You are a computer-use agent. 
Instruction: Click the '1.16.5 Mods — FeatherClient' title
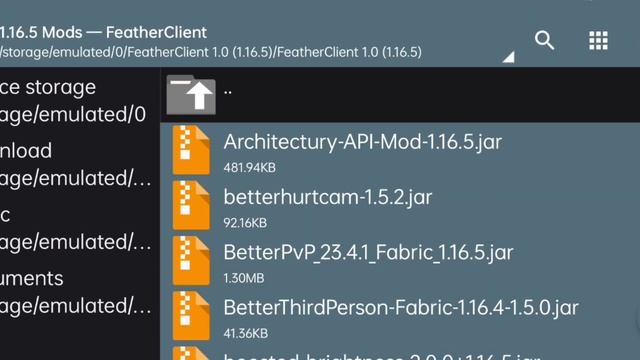click(x=103, y=32)
